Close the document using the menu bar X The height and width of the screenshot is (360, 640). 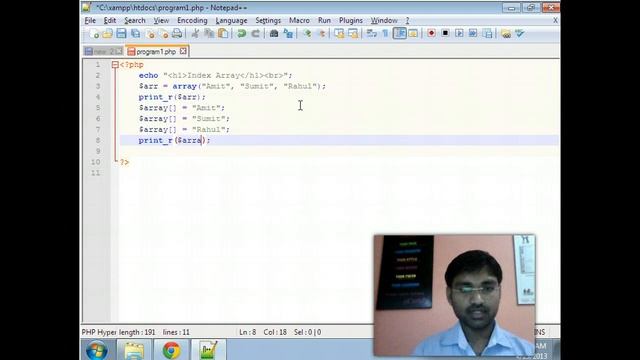tap(556, 20)
